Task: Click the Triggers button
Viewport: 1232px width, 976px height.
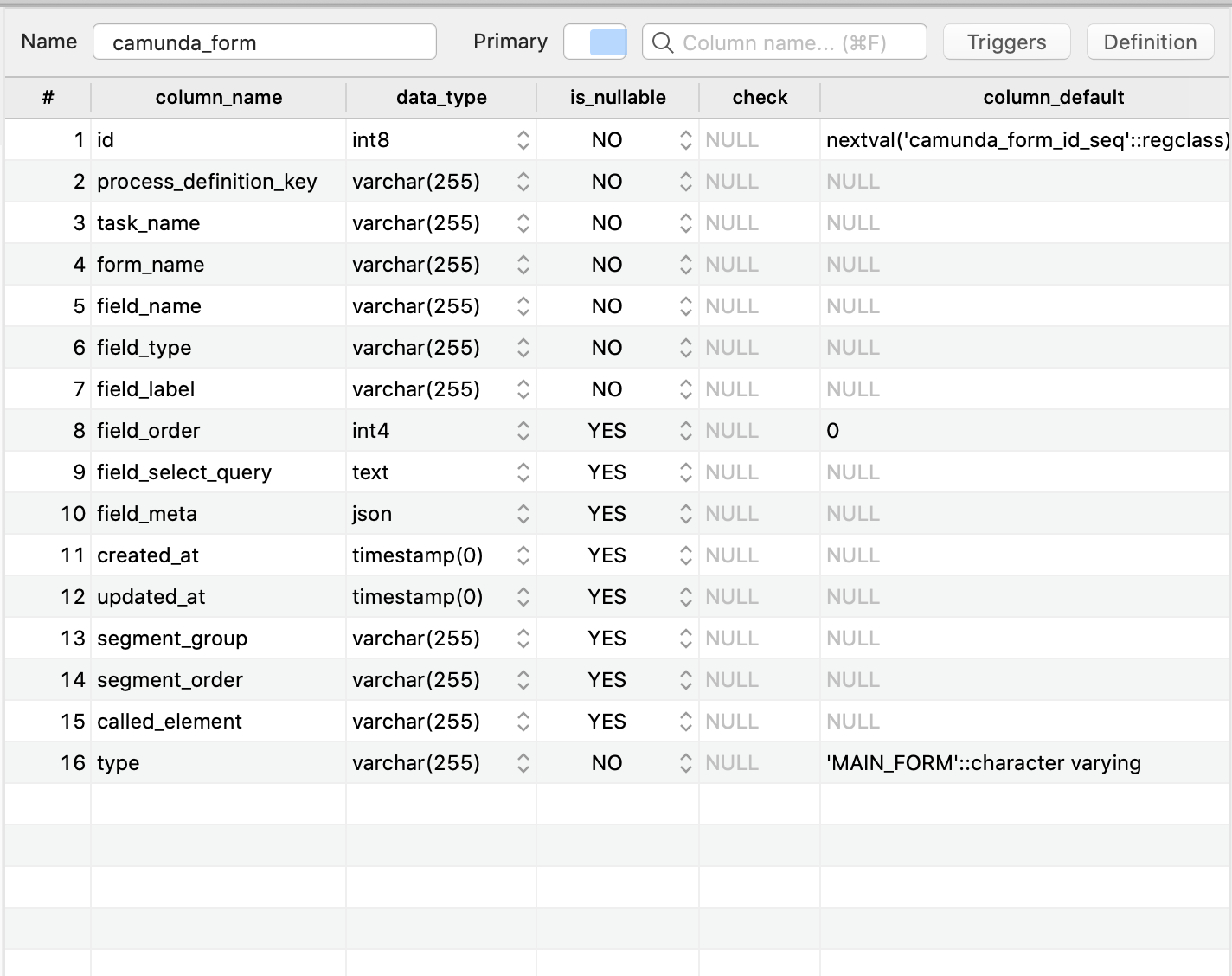Action: [1006, 41]
